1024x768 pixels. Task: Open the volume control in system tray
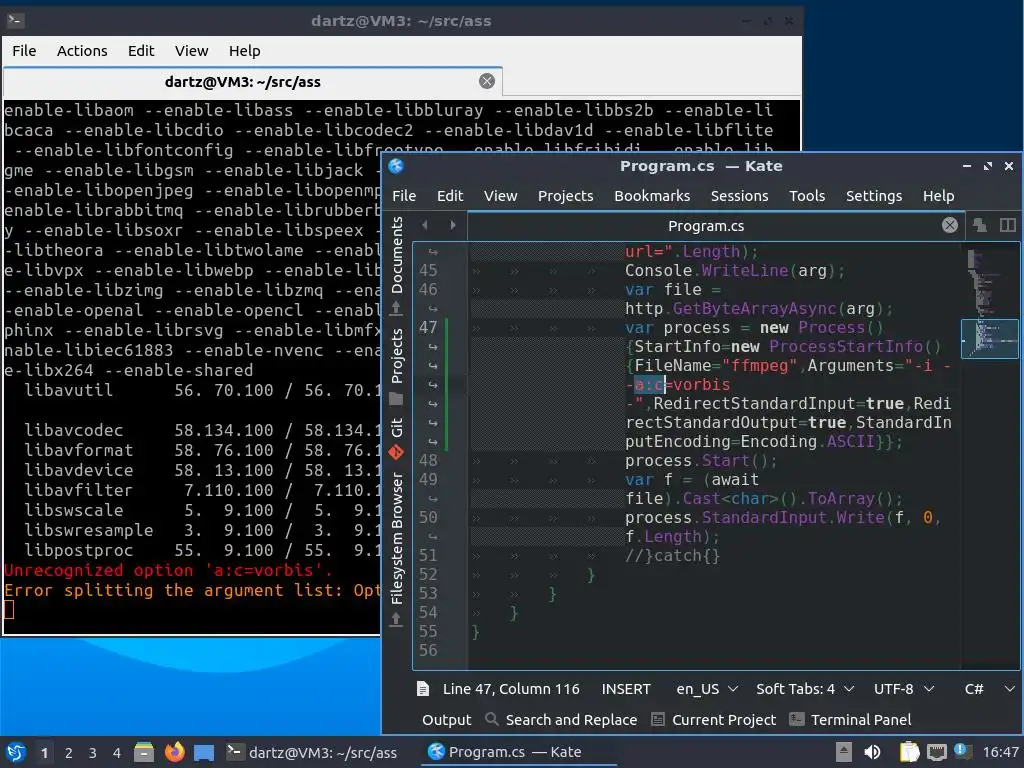pyautogui.click(x=872, y=752)
